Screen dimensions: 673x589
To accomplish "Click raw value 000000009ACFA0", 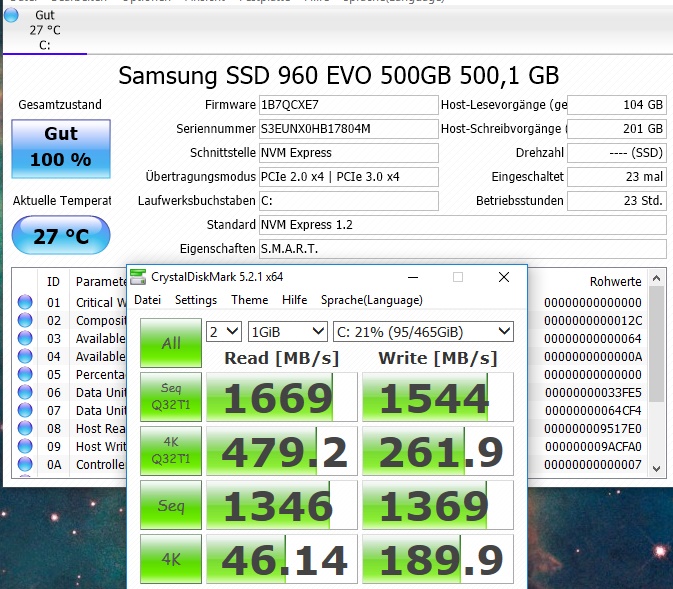I will pyautogui.click(x=593, y=447).
